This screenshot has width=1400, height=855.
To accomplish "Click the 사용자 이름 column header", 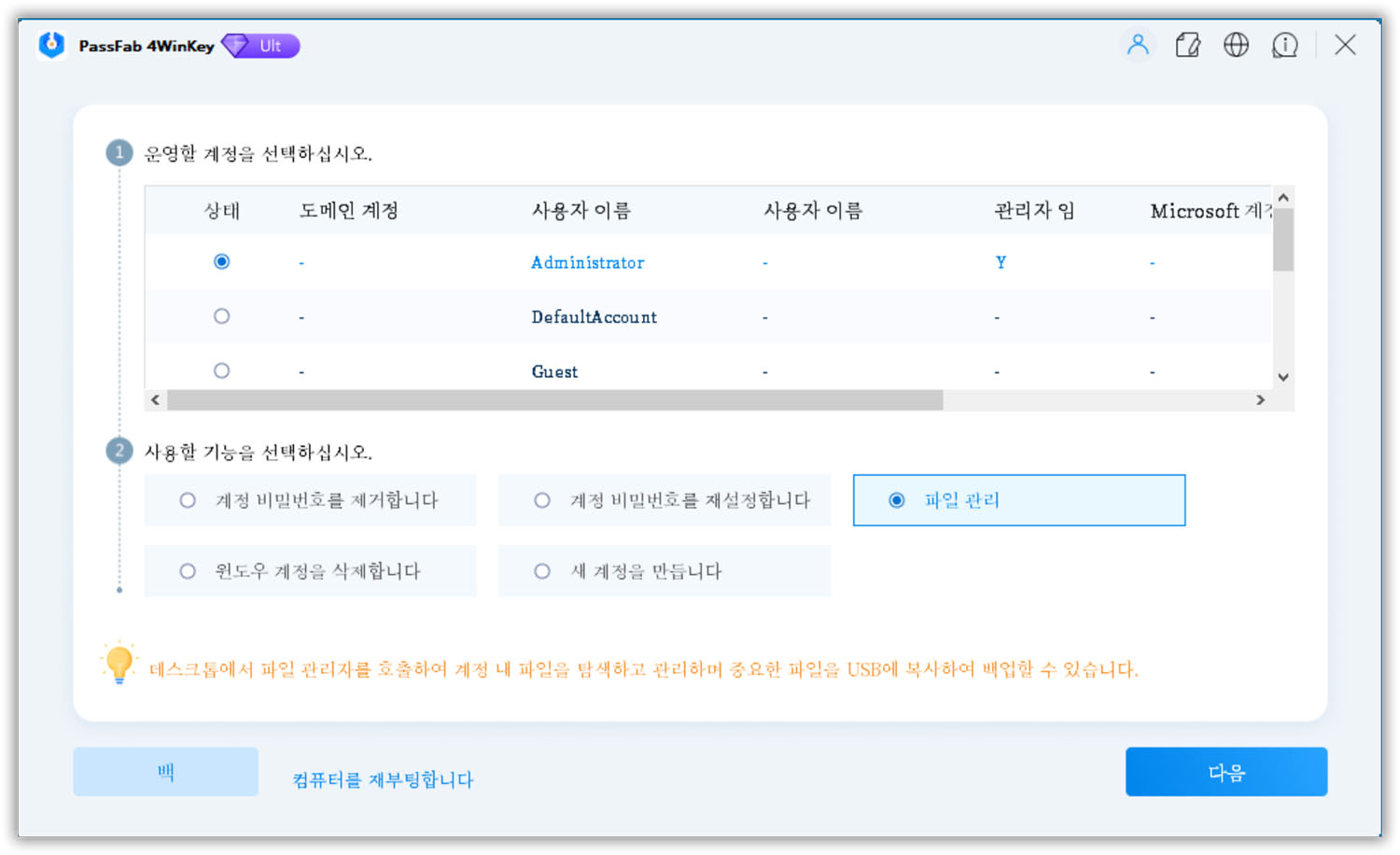I will point(581,210).
